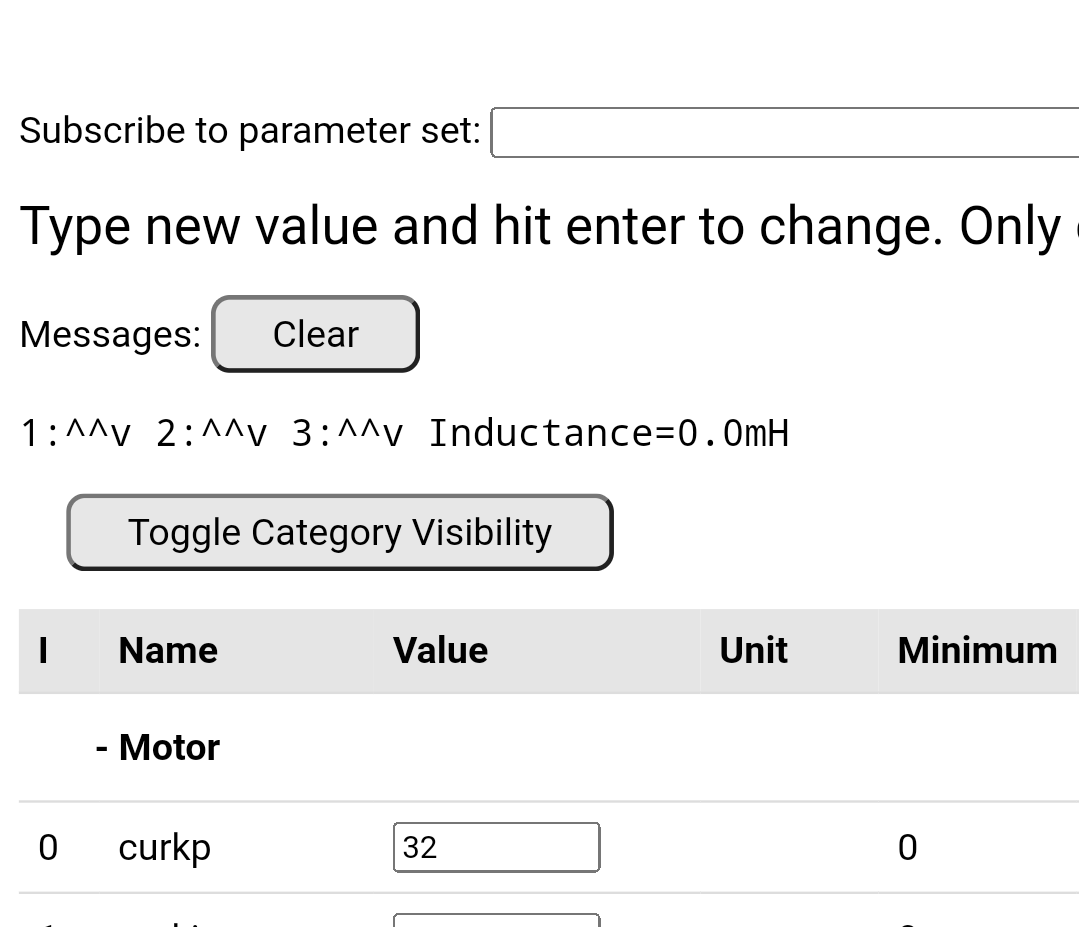Click the Inductance=0.0mH message text

tap(608, 434)
